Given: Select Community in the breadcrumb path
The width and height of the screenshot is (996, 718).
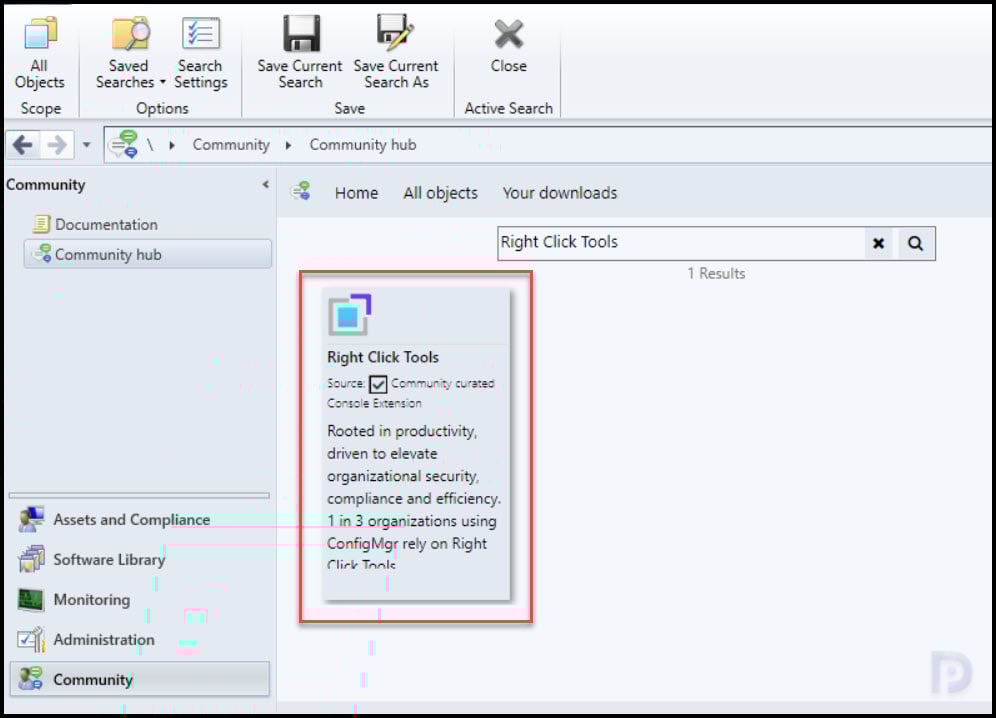Looking at the screenshot, I should (231, 145).
